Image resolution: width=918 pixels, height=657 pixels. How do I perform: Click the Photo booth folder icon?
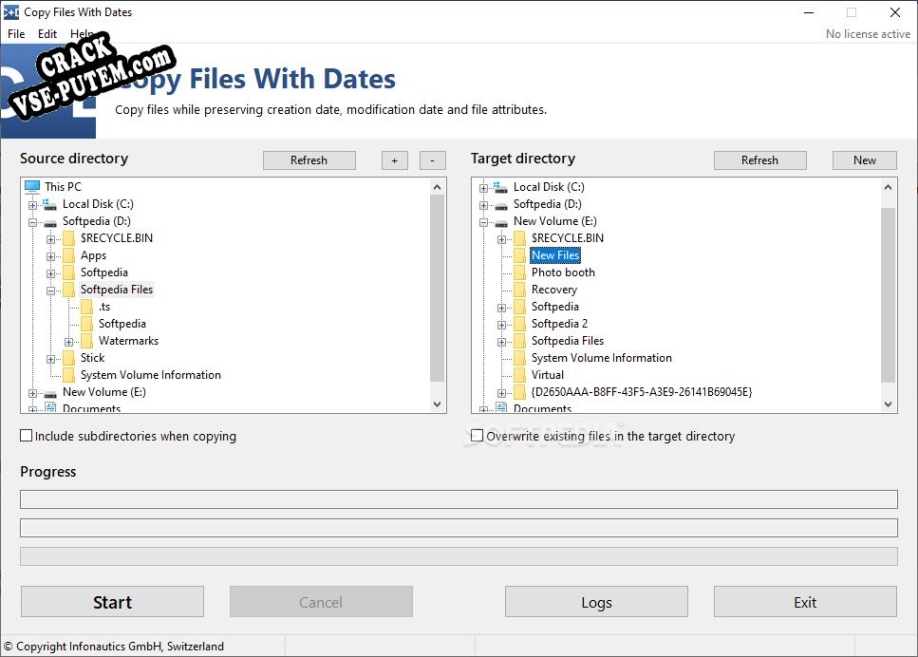tap(519, 272)
